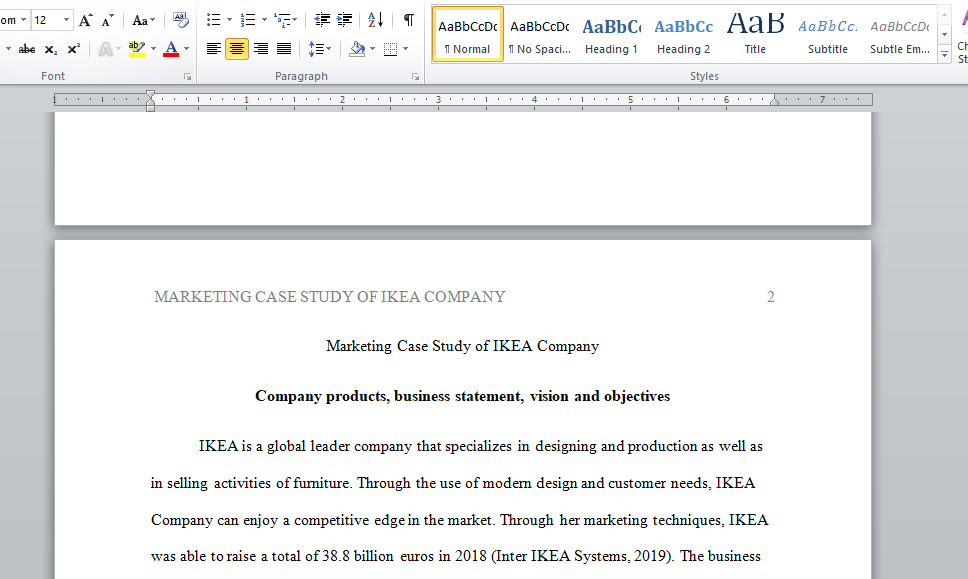Image resolution: width=968 pixels, height=579 pixels.
Task: Align text to the left
Action: point(214,49)
